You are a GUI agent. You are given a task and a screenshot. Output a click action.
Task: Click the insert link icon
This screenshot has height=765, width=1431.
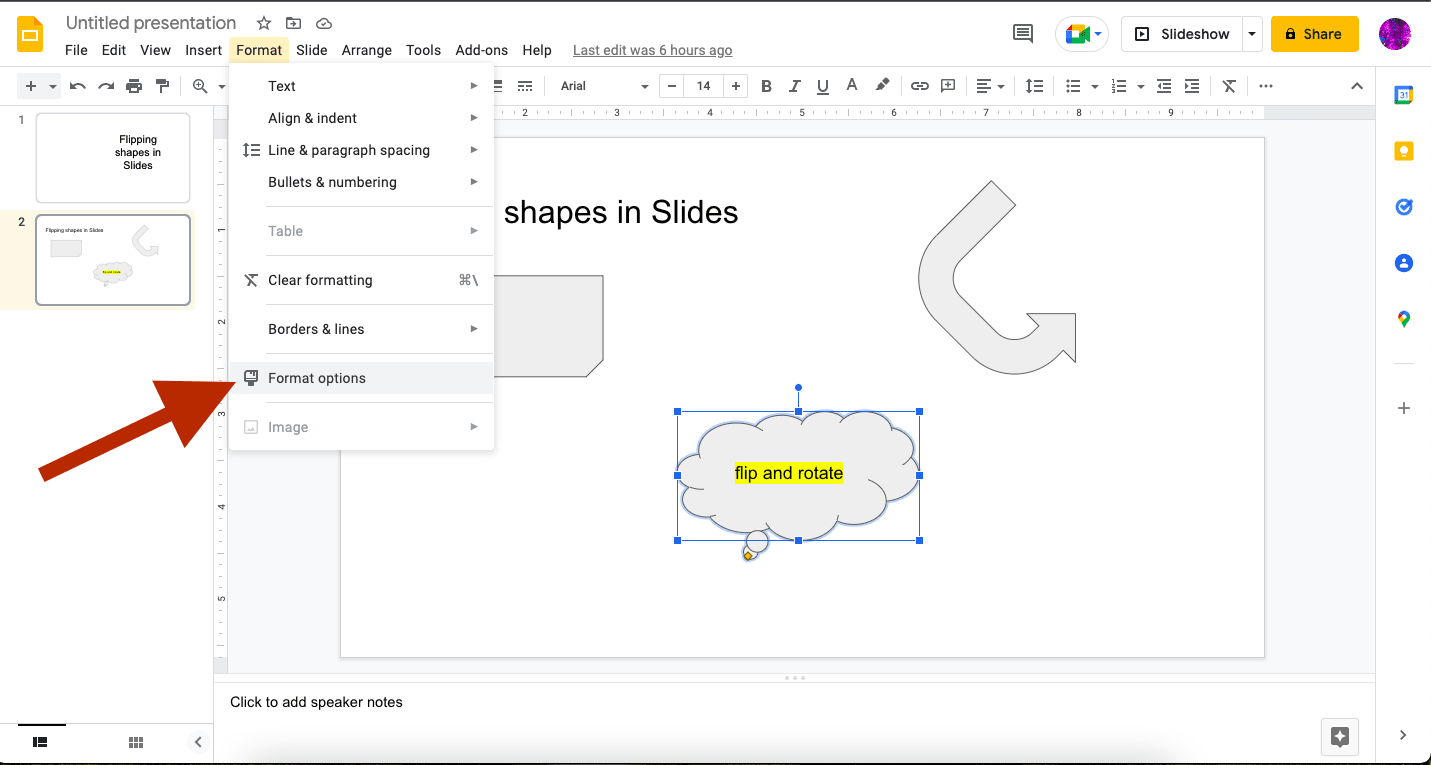[919, 86]
